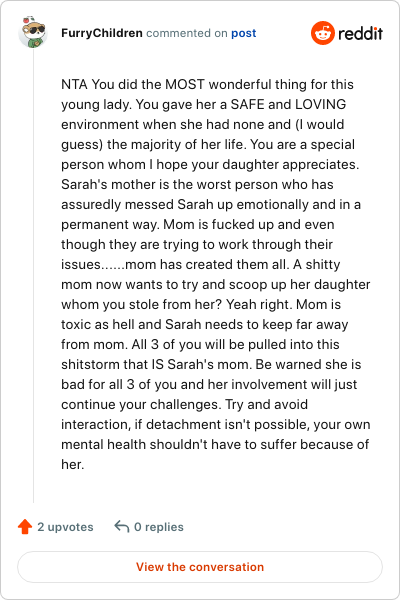400x600 pixels.
Task: Click the 'commented on' gray text
Action: coord(187,33)
